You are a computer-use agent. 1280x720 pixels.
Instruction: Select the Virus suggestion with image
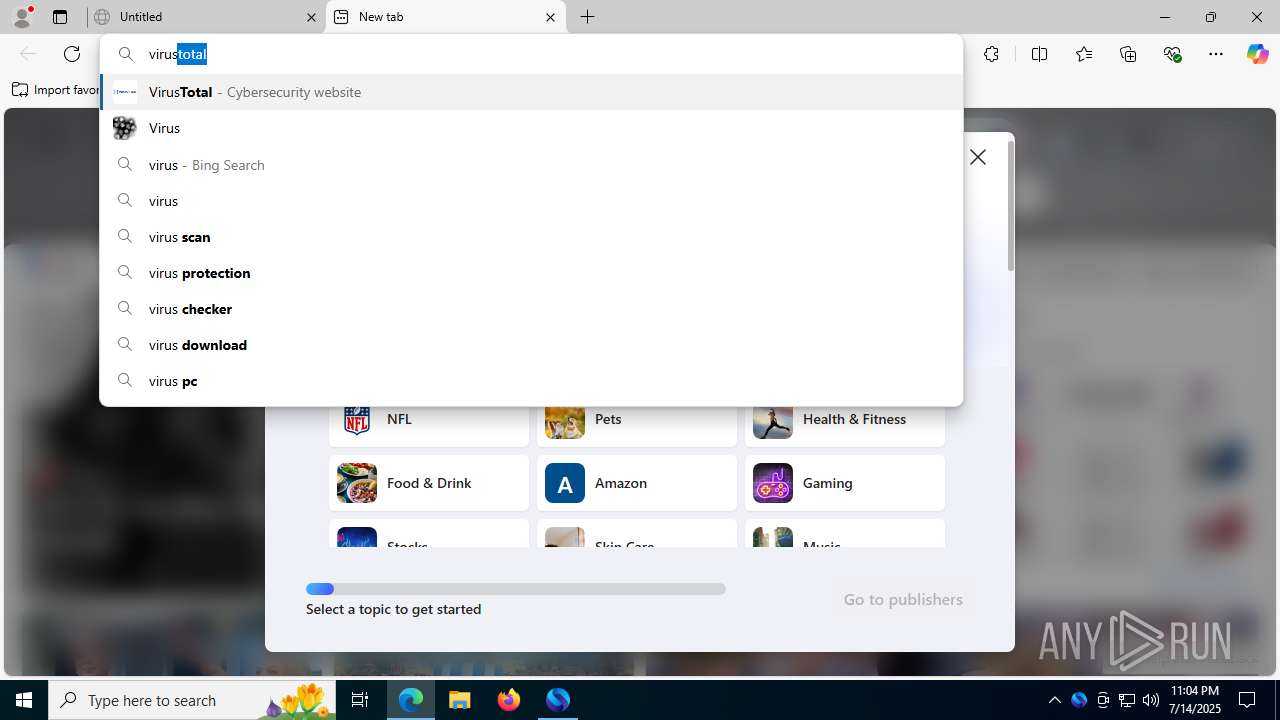[x=531, y=128]
